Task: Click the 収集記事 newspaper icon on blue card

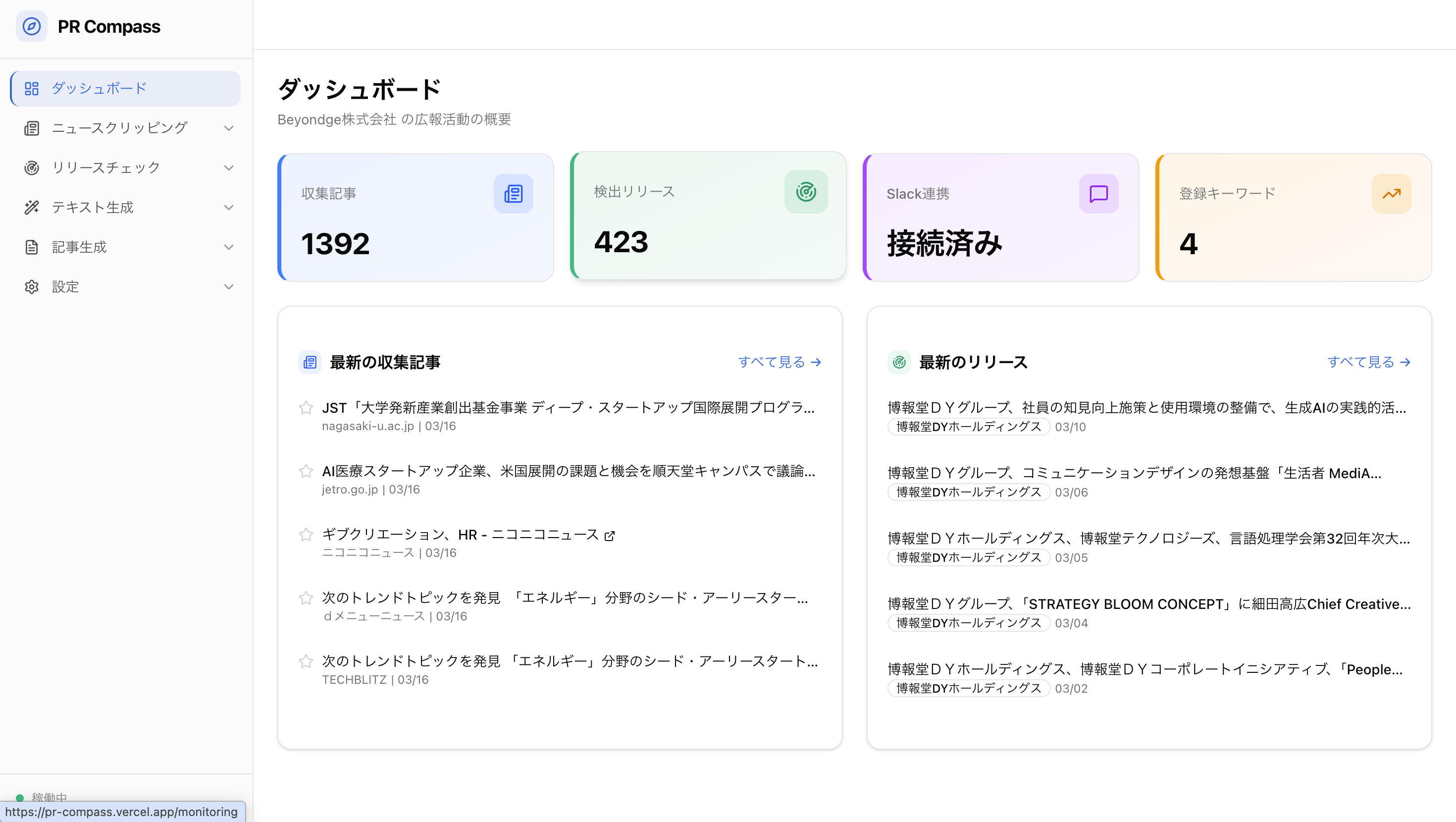Action: (x=513, y=194)
